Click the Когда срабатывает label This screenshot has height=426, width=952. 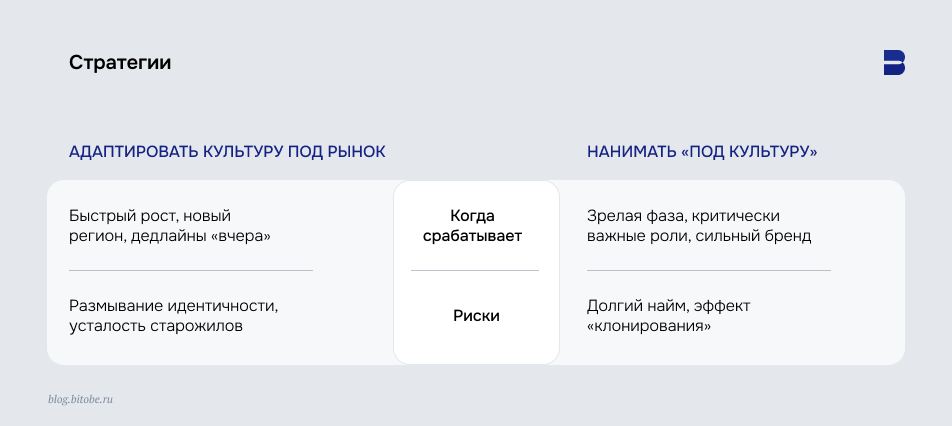(x=472, y=226)
